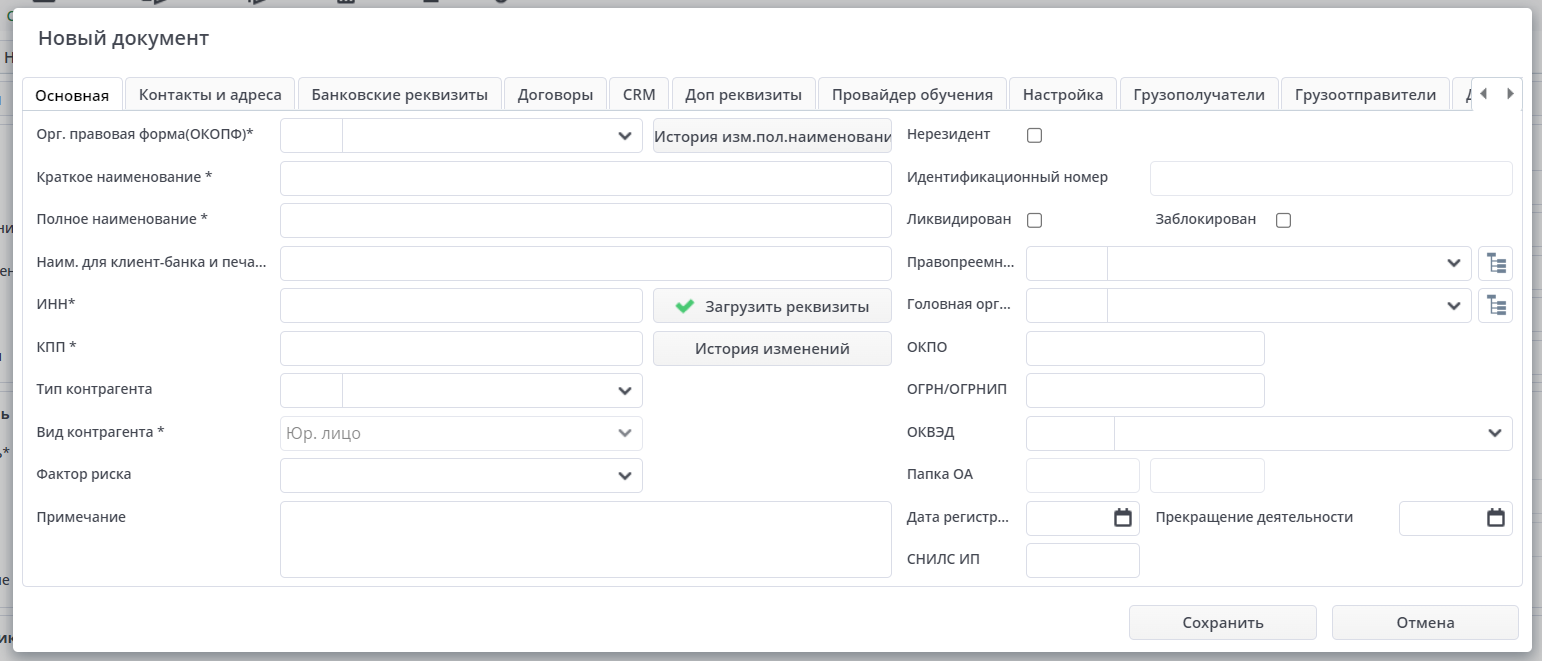Open the Фактор риска dropdown
The height and width of the screenshot is (661, 1542).
[x=625, y=475]
